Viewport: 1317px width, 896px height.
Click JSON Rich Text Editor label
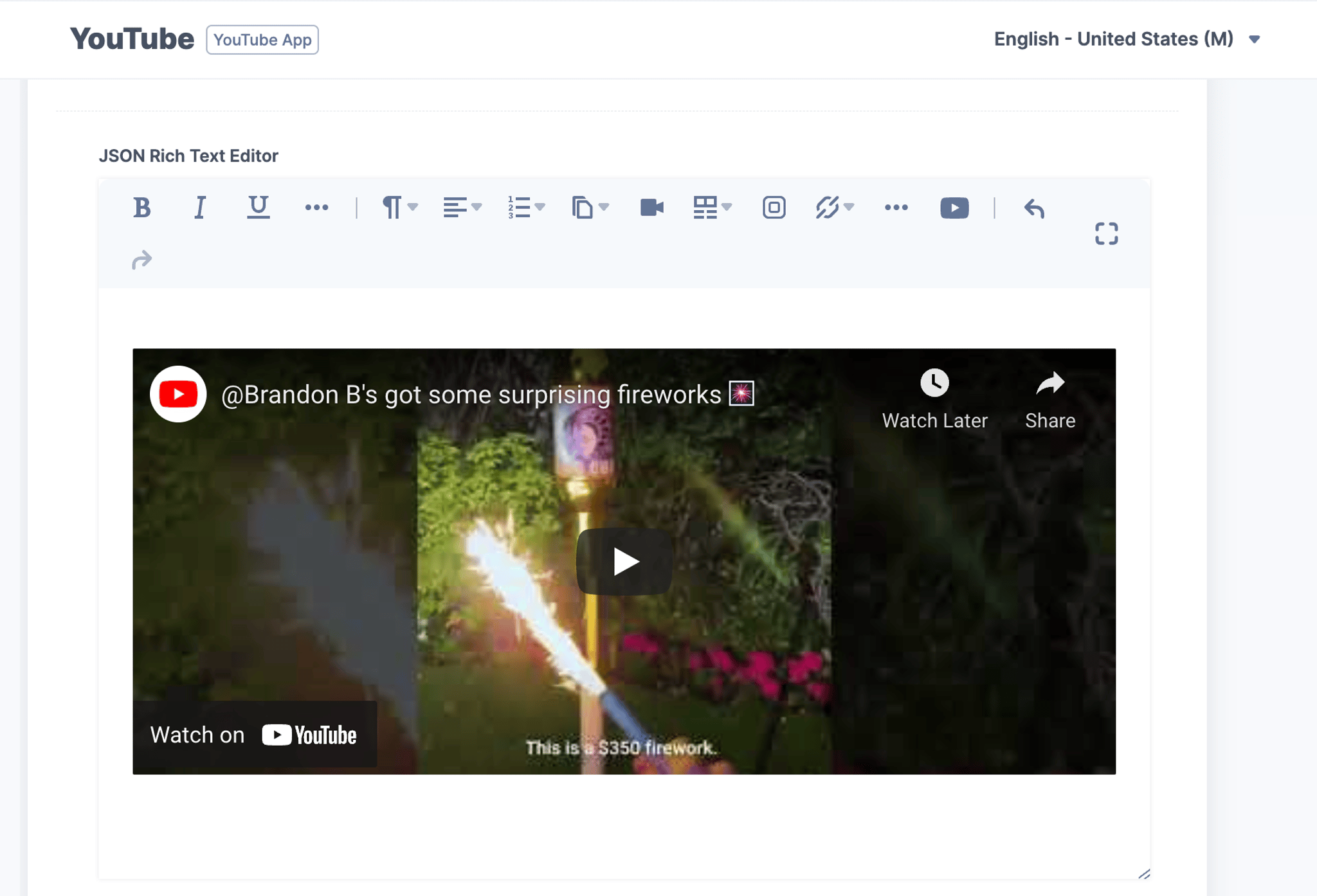tap(188, 156)
